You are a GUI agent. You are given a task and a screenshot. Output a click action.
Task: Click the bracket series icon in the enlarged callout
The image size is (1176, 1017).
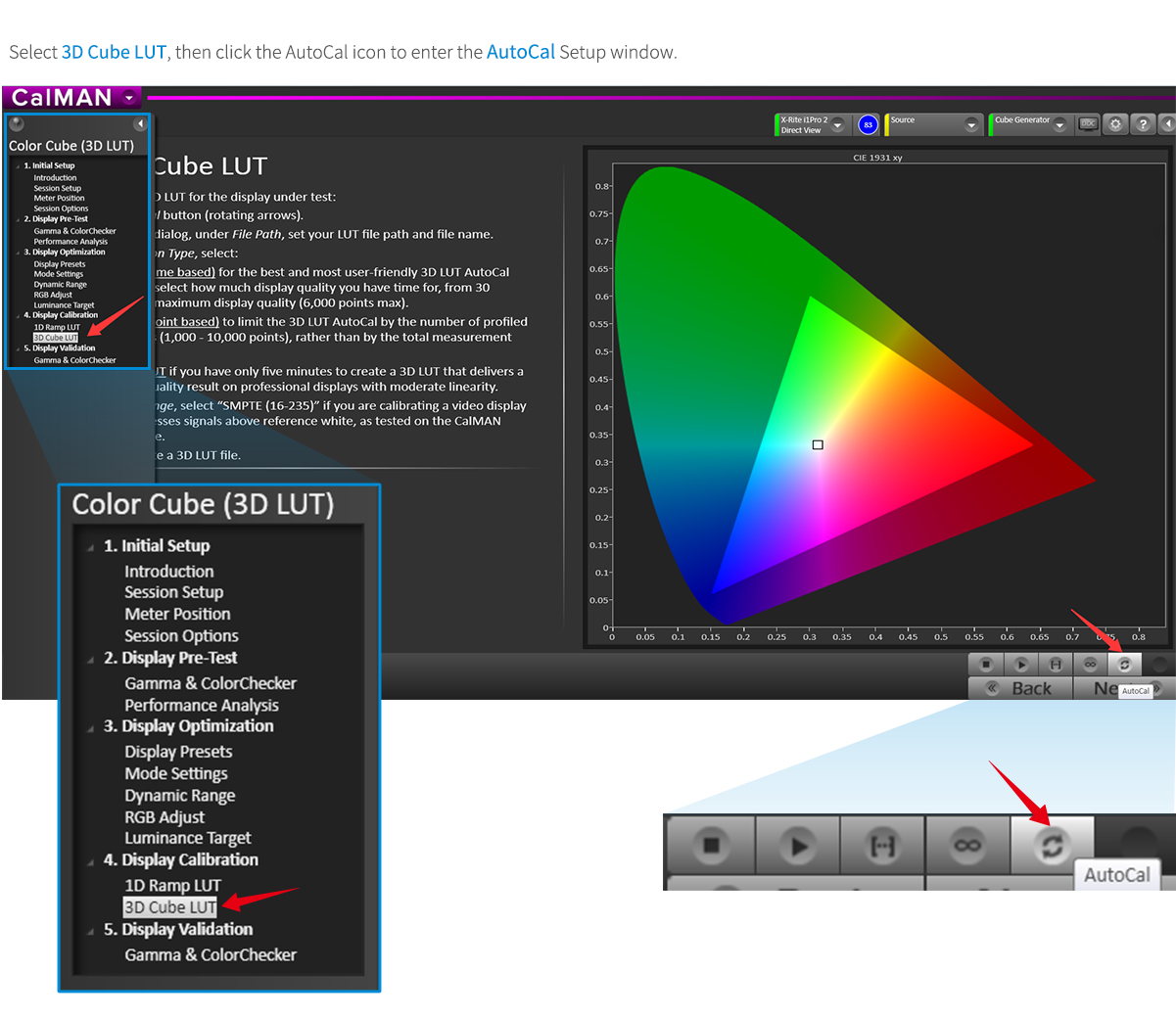883,845
